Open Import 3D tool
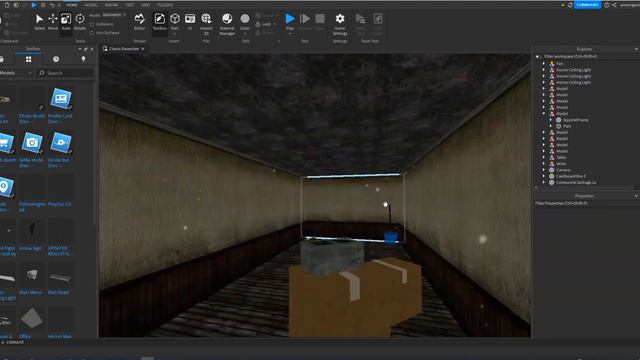640x360 pixels. click(206, 24)
